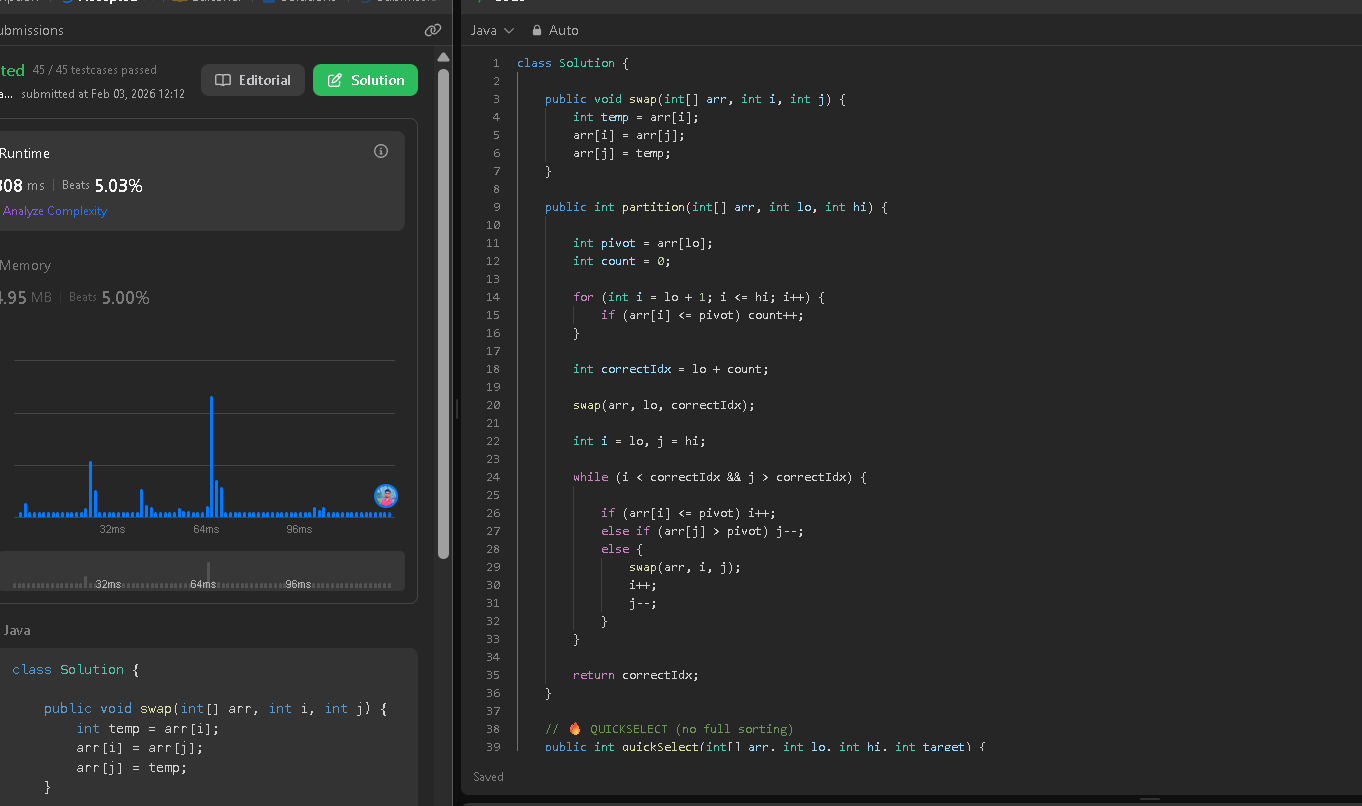Click the lock icon beside Auto

[537, 31]
